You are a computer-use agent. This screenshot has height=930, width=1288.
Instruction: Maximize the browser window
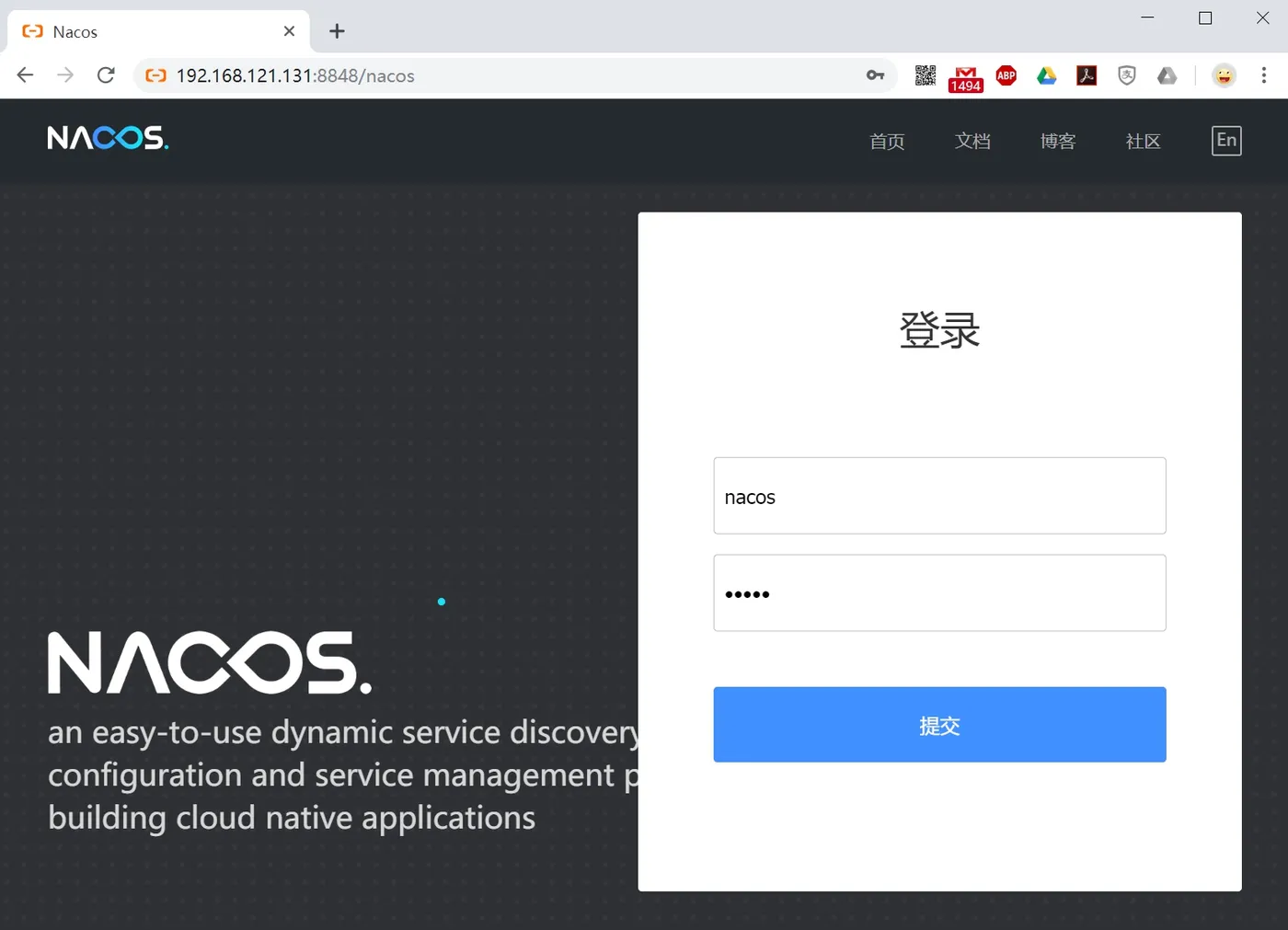coord(1205,17)
